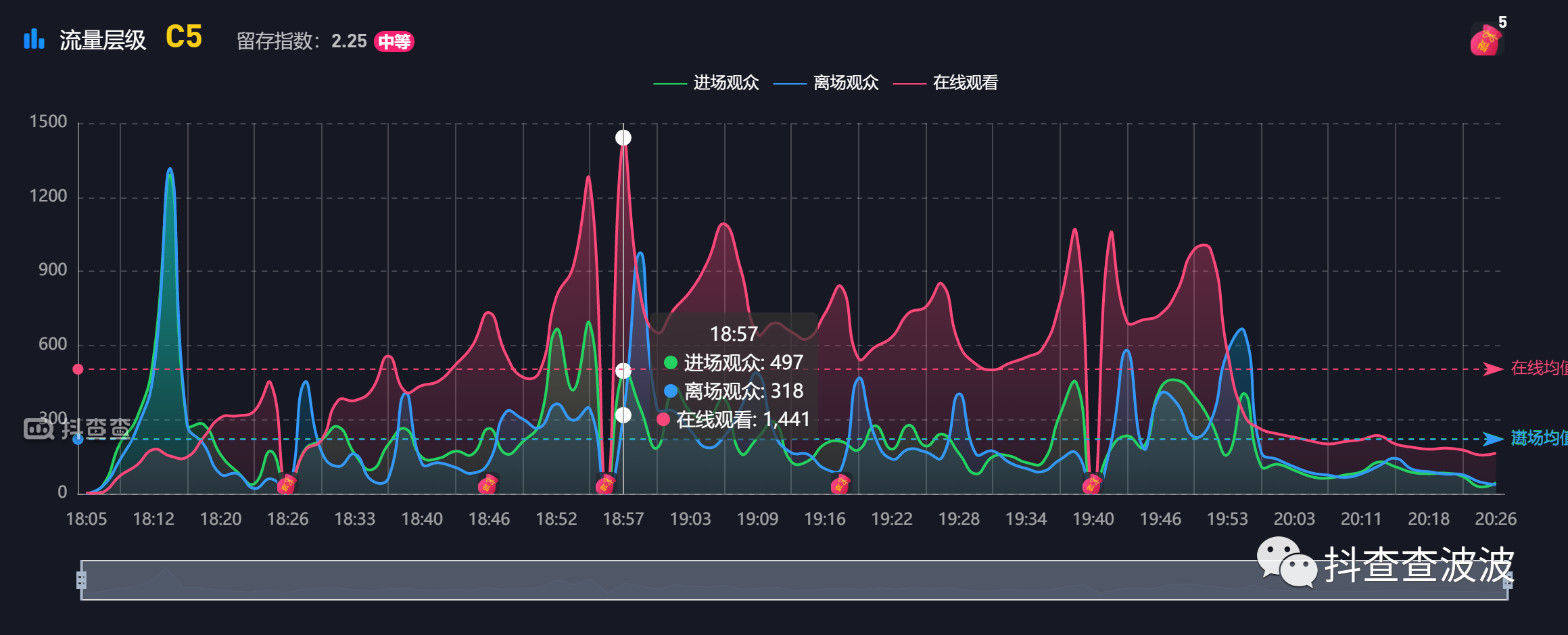Click the middle of the range slider bar

[x=794, y=580]
